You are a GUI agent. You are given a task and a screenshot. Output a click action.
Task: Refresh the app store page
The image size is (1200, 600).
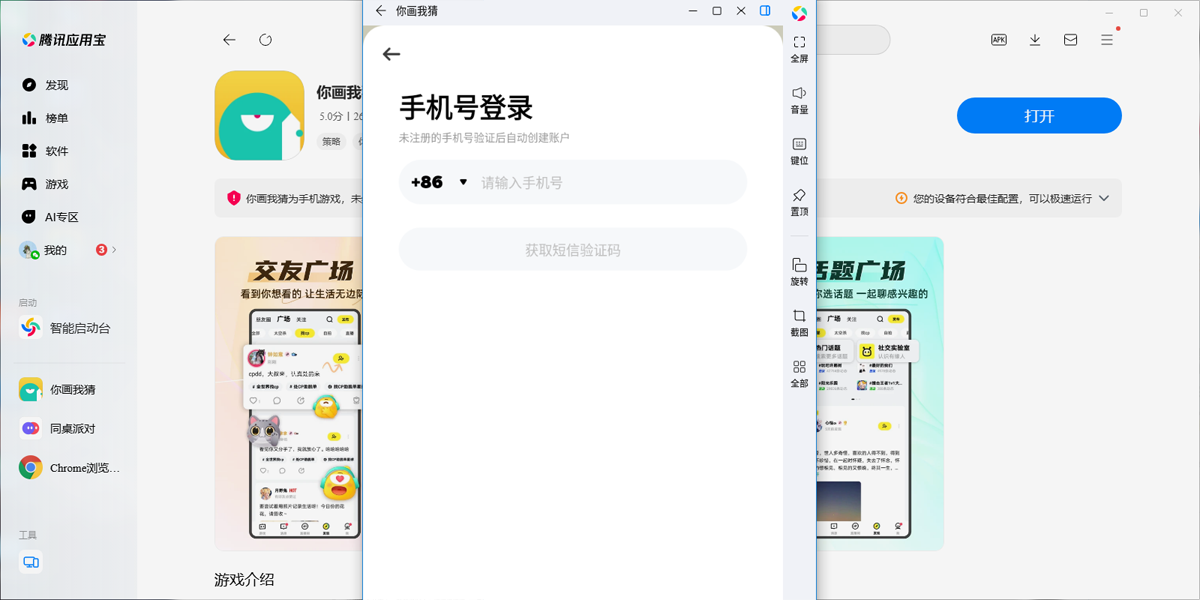[265, 40]
